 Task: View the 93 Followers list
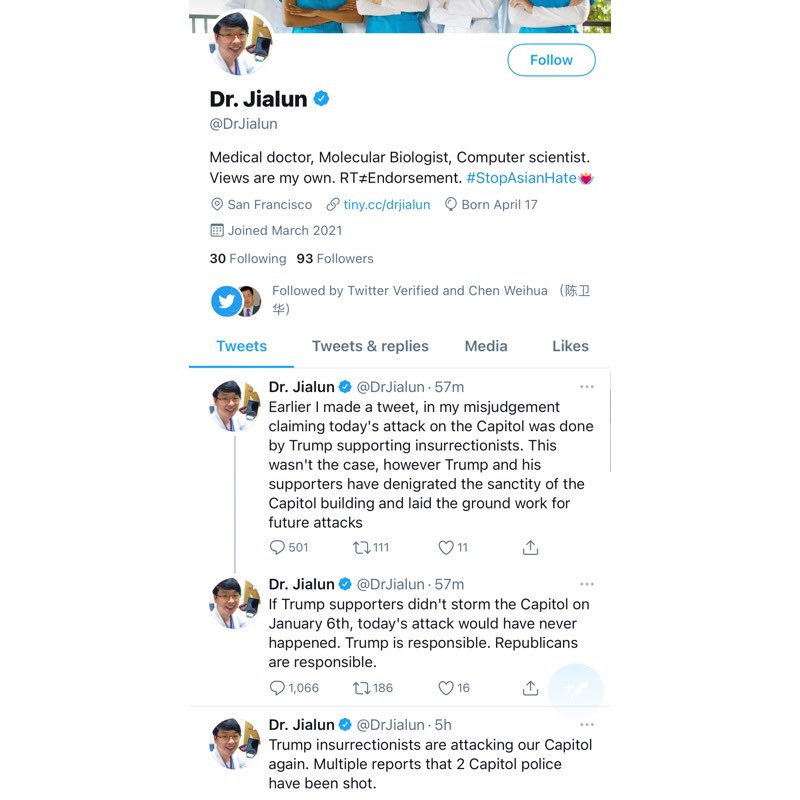335,259
